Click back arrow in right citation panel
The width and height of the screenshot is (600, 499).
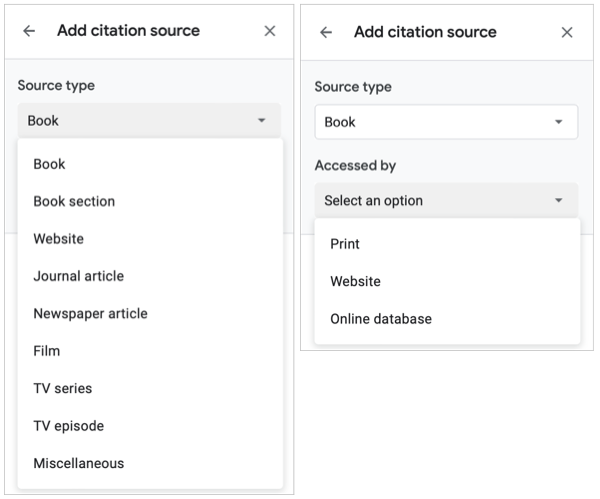pos(326,32)
